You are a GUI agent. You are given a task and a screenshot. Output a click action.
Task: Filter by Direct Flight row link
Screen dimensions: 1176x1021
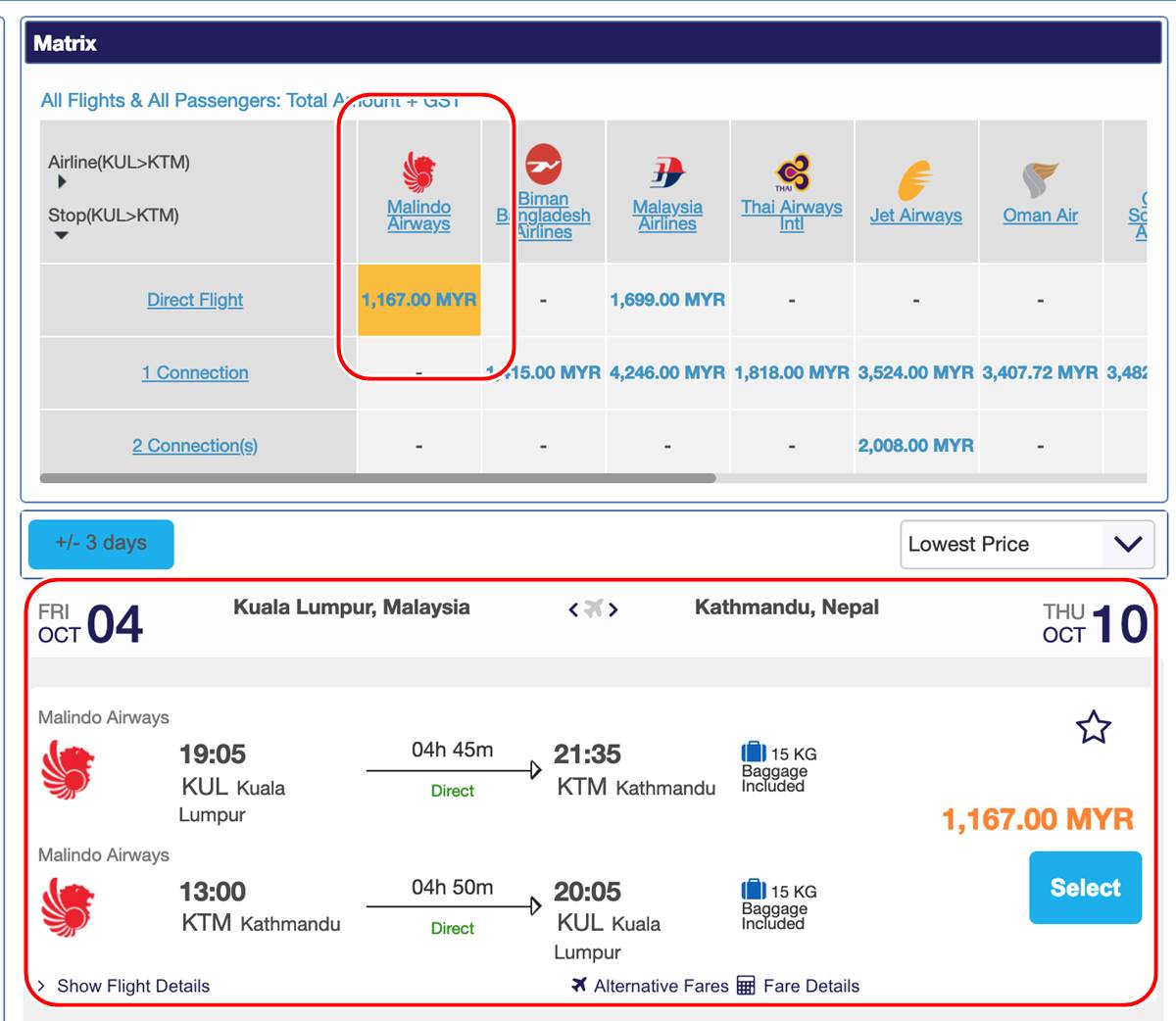point(195,300)
